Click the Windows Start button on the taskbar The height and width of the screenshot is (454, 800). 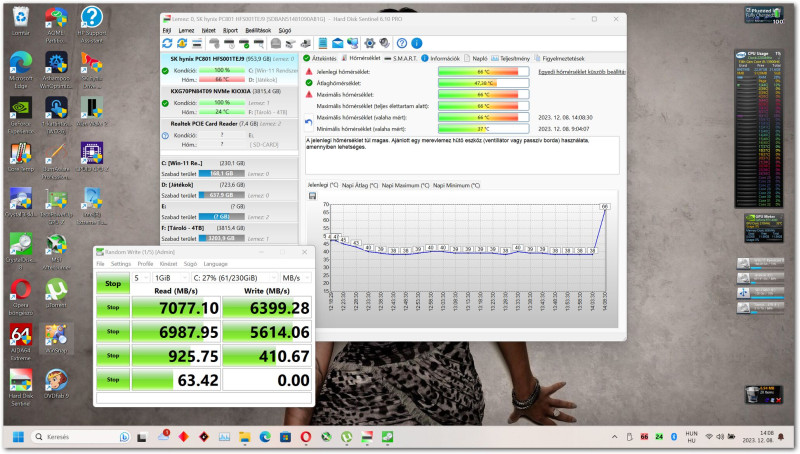[x=18, y=437]
